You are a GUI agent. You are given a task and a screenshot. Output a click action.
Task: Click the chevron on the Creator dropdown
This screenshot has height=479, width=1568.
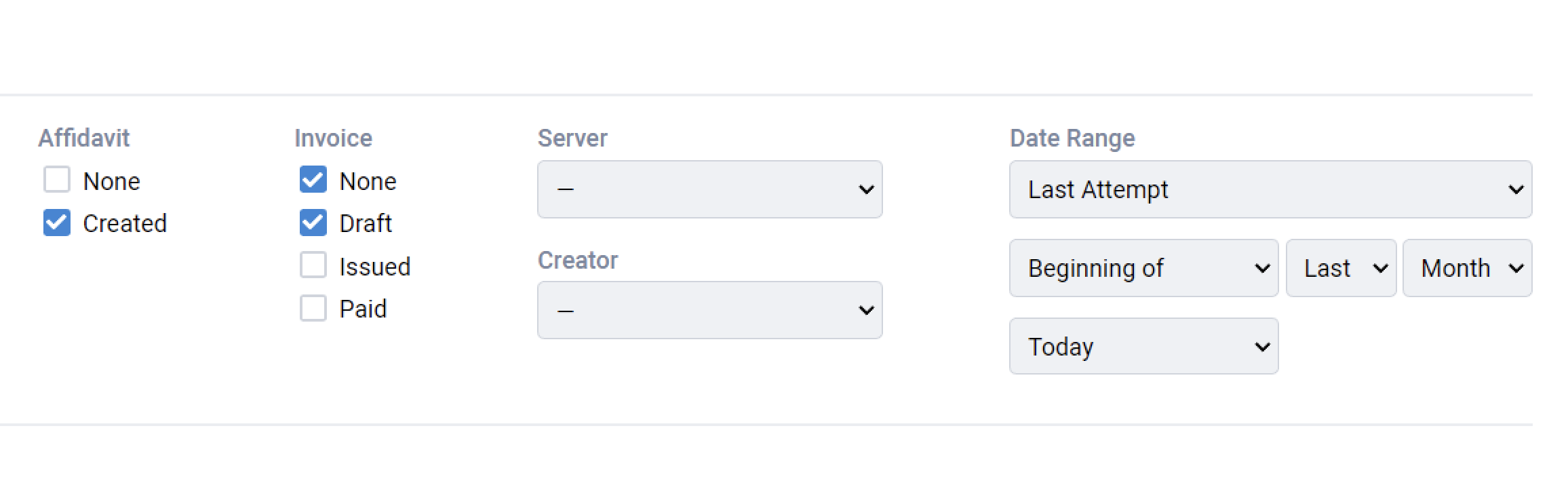pos(866,311)
